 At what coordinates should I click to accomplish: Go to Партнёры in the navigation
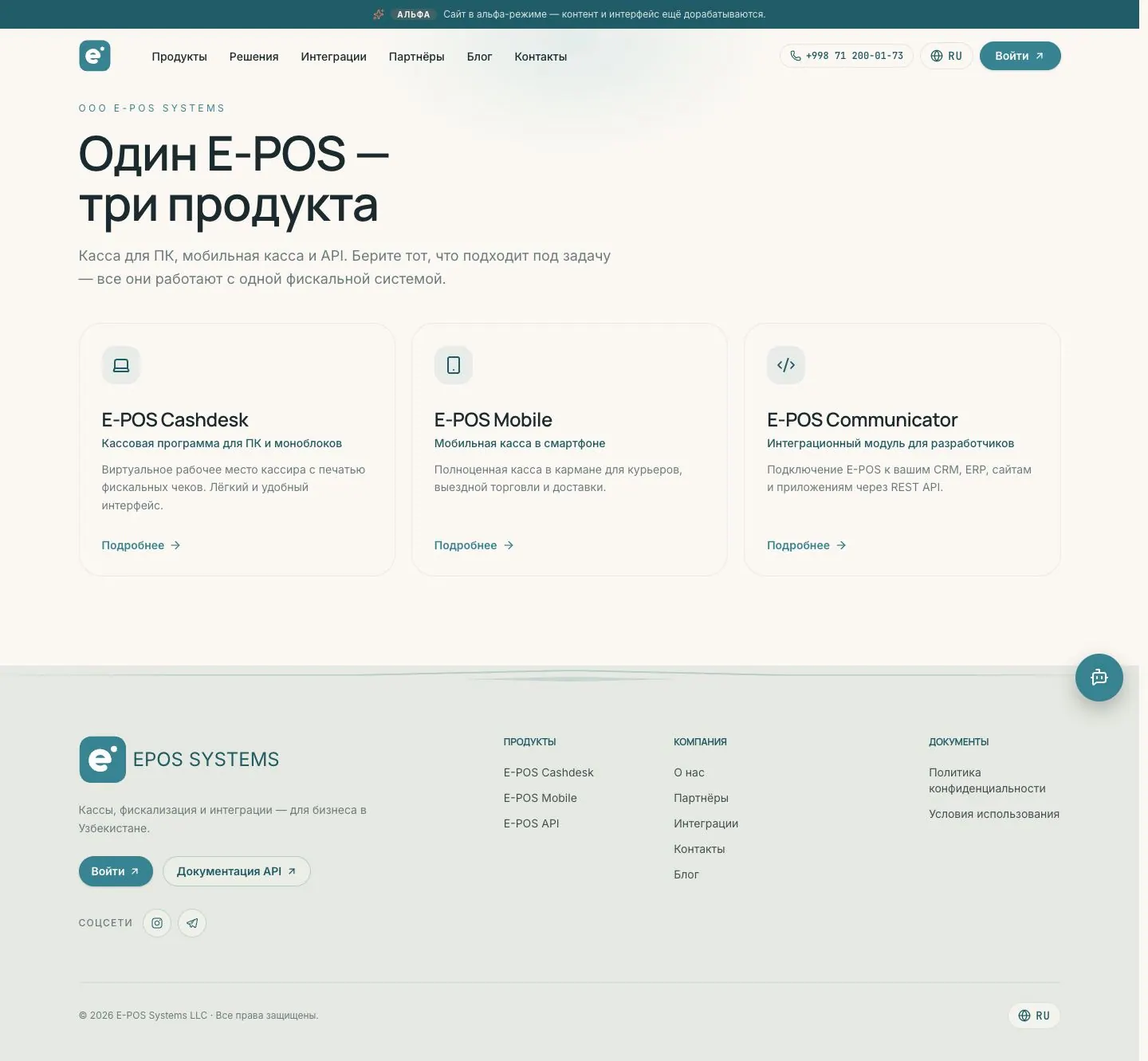(417, 57)
